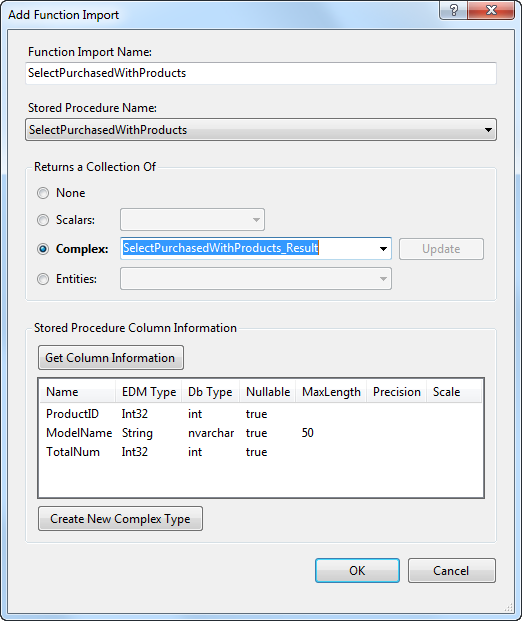Click the dialog's bottom-right resize grip
This screenshot has height=621, width=522.
(x=509, y=608)
